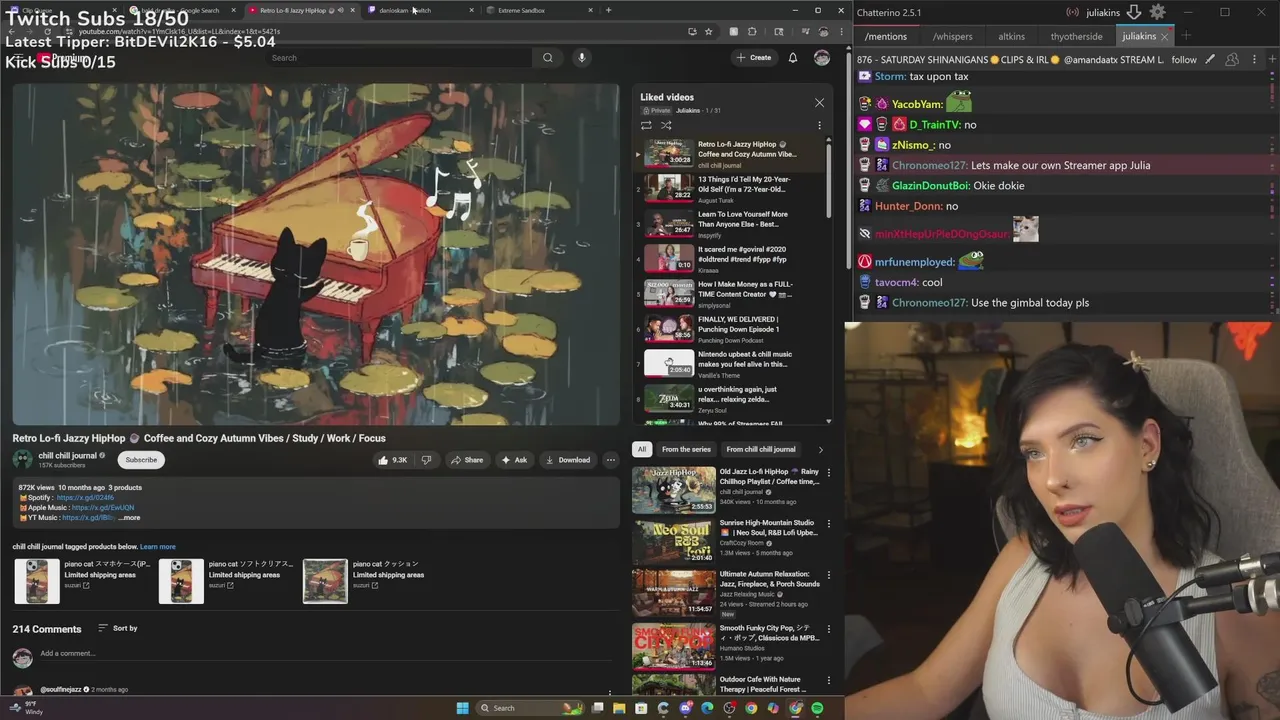The height and width of the screenshot is (720, 1280).
Task: Play Learn To Love Yourself More playlist video
Action: tap(730, 223)
